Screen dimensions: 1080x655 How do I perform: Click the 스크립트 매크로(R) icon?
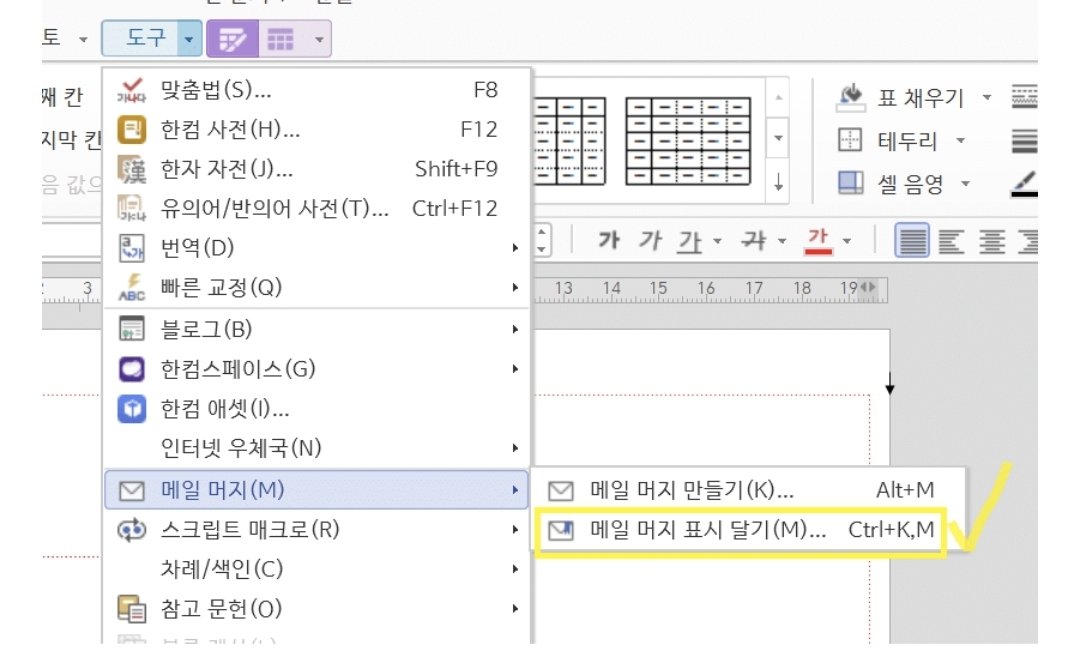[x=132, y=530]
